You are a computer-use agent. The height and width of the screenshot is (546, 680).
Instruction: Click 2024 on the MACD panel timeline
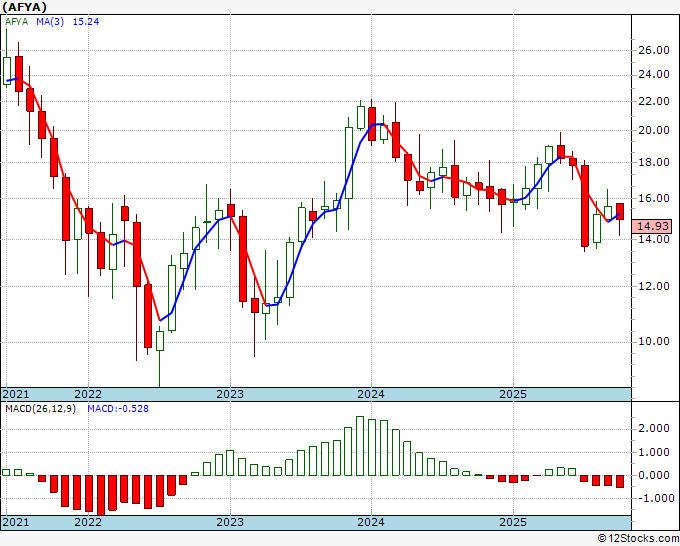[x=371, y=522]
